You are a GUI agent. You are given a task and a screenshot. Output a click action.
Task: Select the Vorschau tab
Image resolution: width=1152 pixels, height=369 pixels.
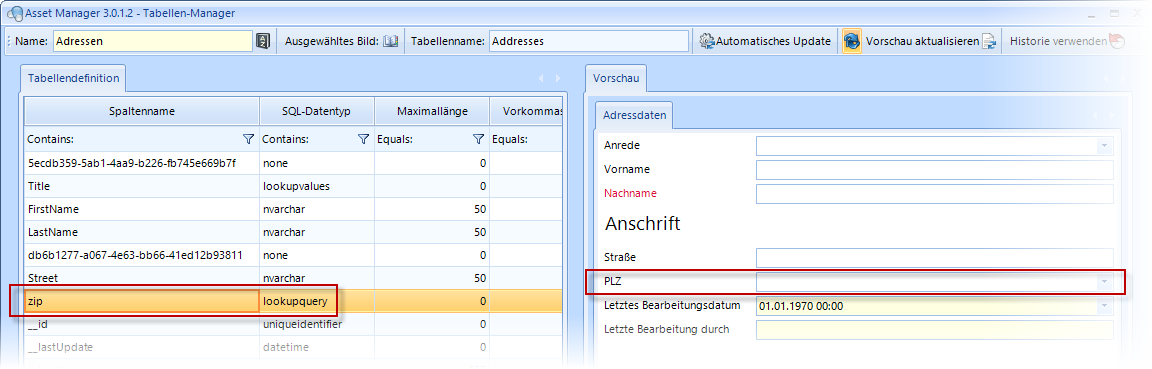616,78
